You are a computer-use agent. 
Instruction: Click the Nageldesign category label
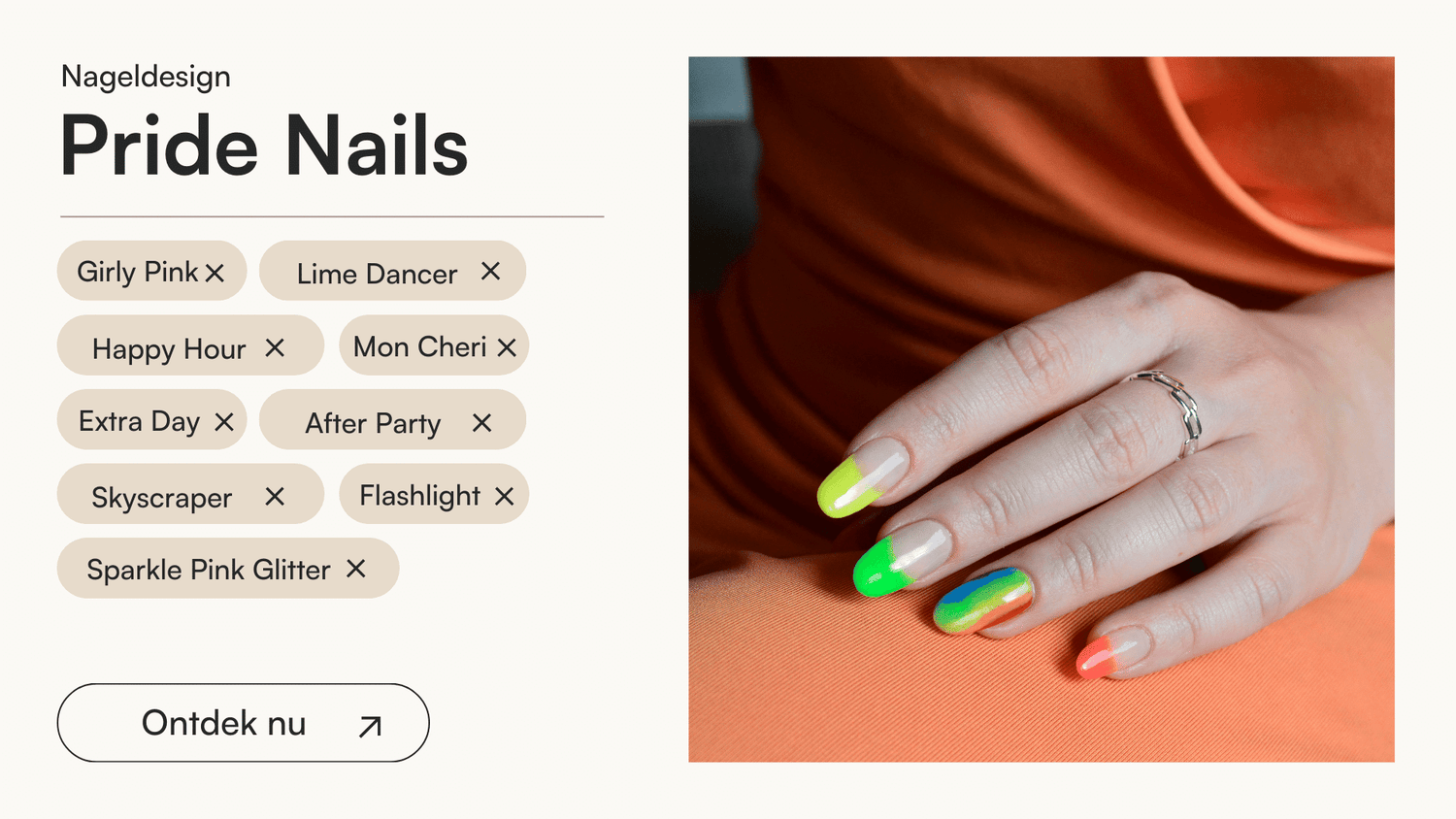coord(146,77)
